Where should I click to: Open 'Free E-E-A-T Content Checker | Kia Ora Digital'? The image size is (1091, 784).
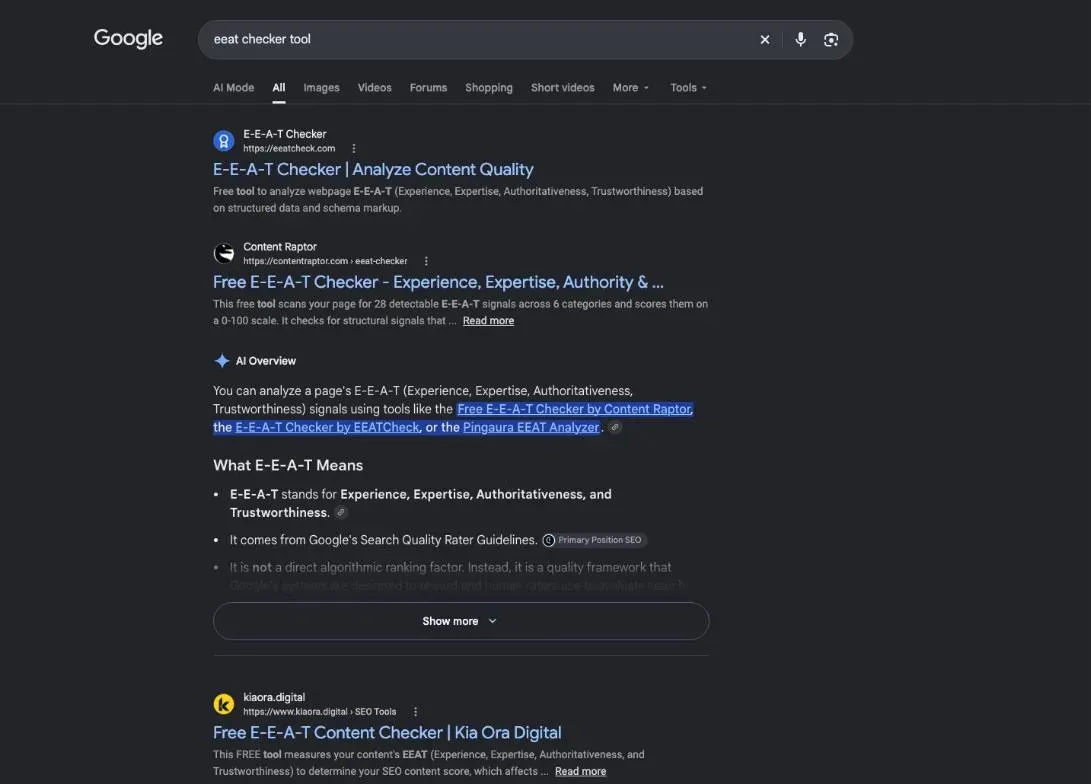(387, 733)
